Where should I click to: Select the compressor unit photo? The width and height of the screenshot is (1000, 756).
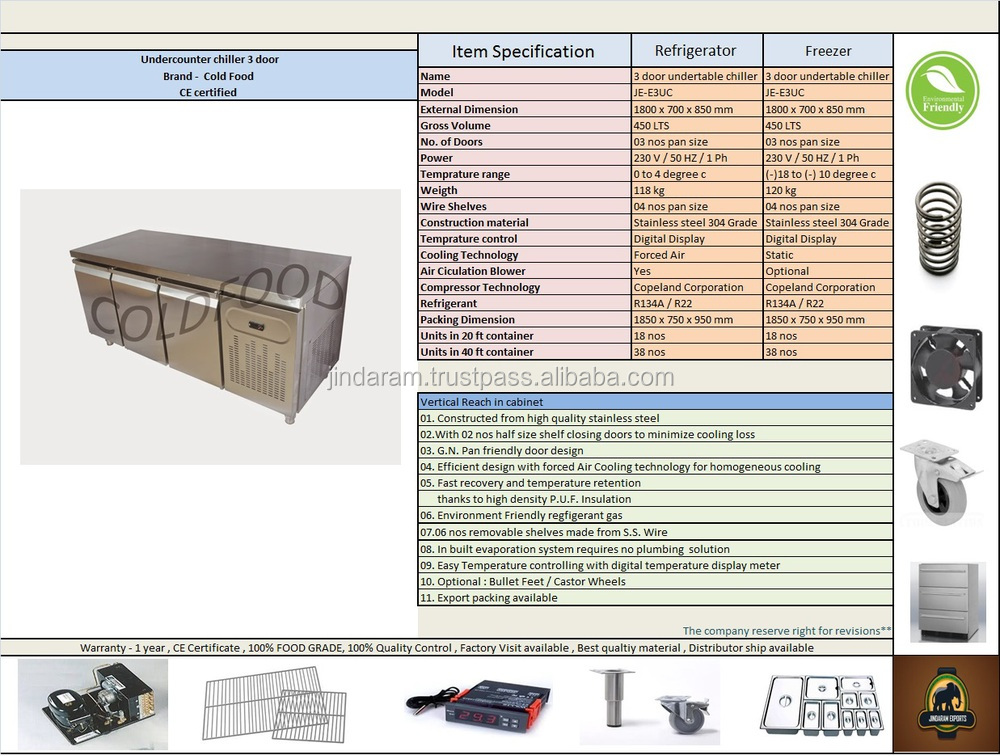(x=93, y=704)
